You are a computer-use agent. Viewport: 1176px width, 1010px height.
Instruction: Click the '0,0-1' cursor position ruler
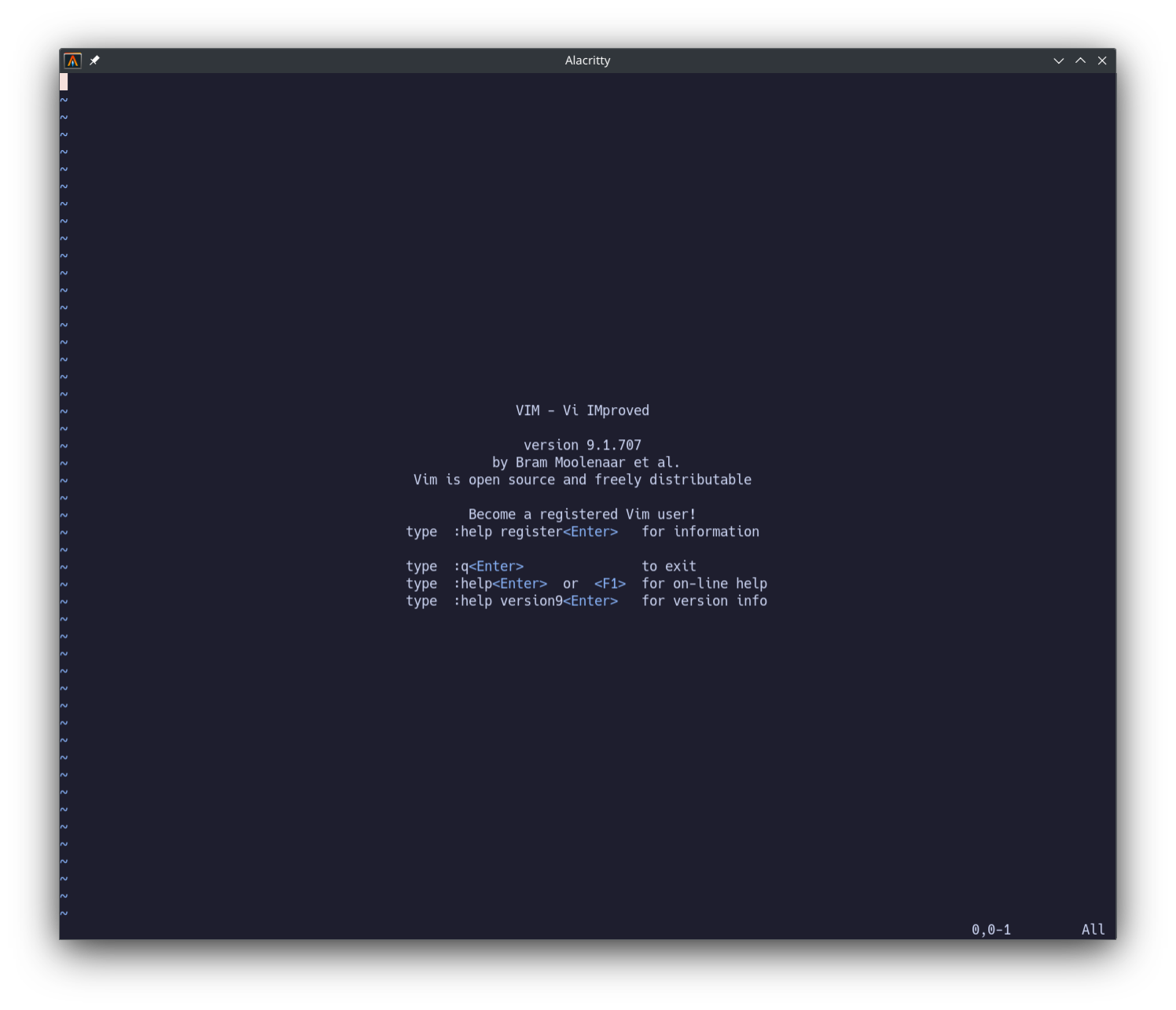991,930
